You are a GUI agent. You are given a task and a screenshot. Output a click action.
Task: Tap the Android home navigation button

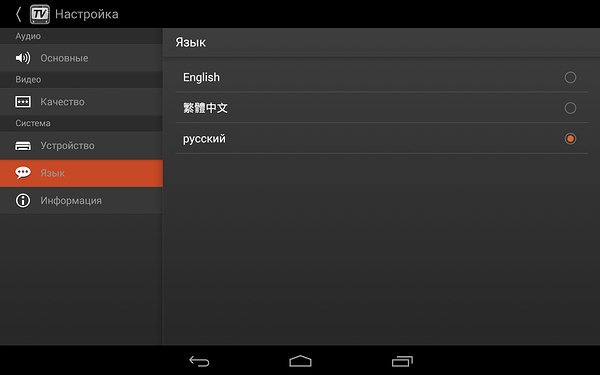click(x=300, y=361)
